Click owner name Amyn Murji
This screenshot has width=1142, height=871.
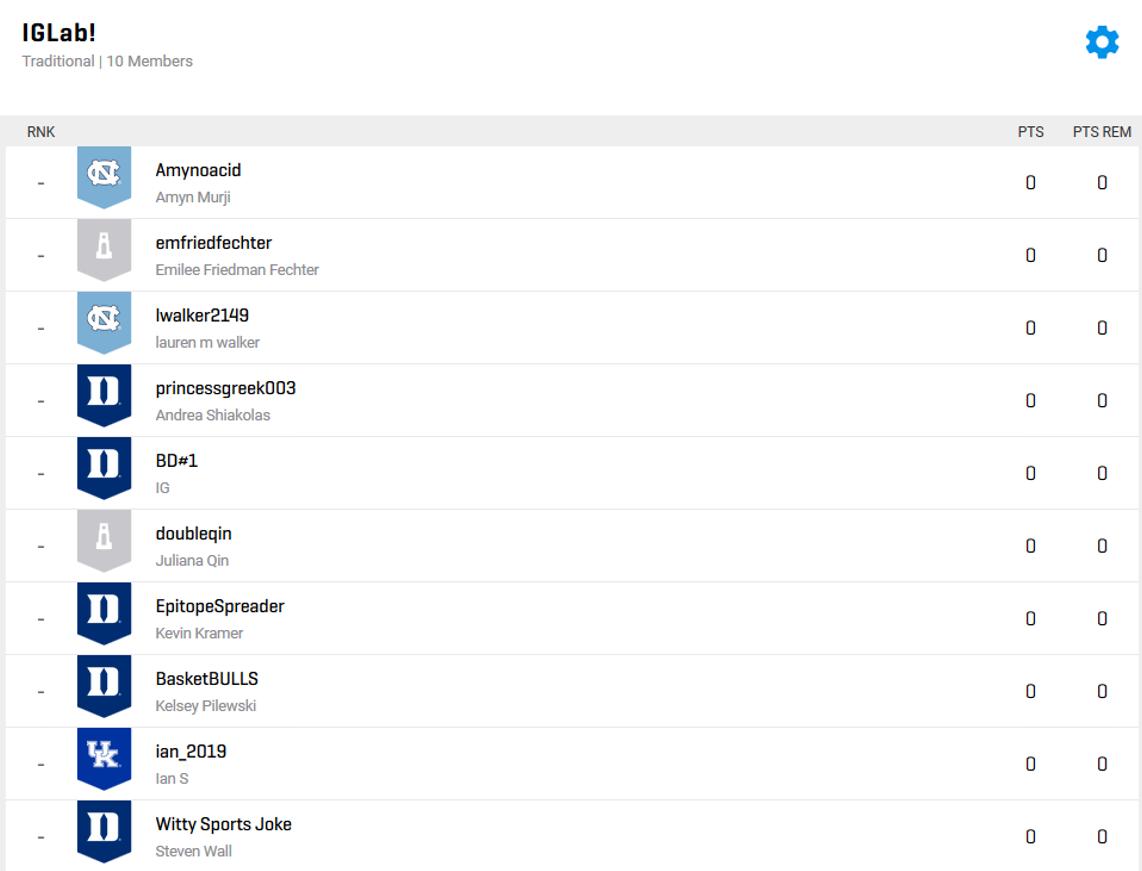(x=193, y=197)
